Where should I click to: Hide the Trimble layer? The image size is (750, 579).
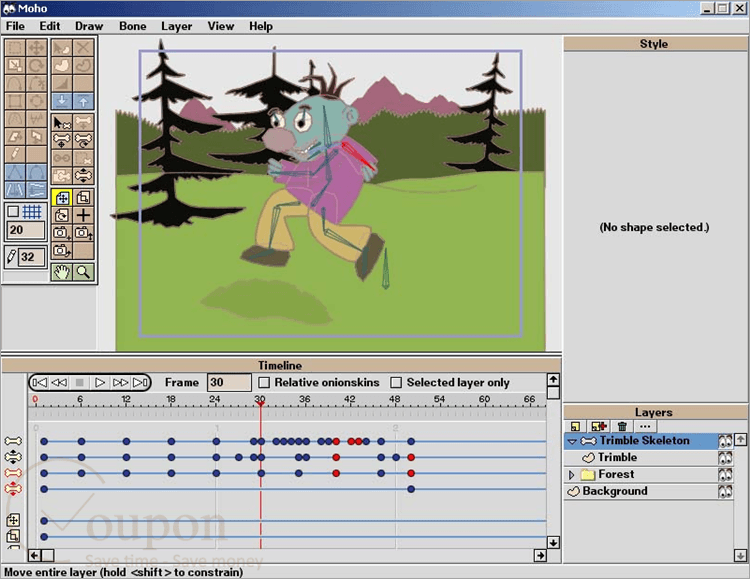coord(725,458)
